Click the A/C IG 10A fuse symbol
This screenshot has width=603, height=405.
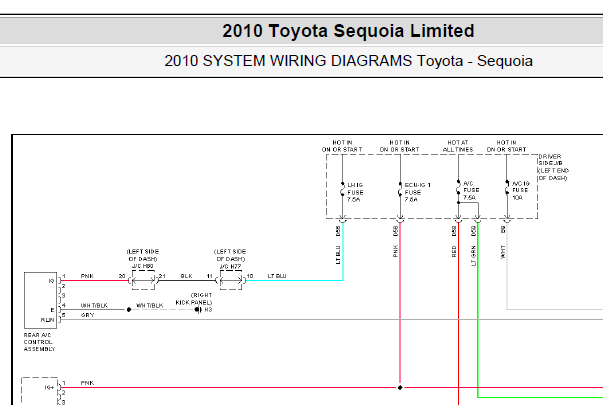click(507, 187)
